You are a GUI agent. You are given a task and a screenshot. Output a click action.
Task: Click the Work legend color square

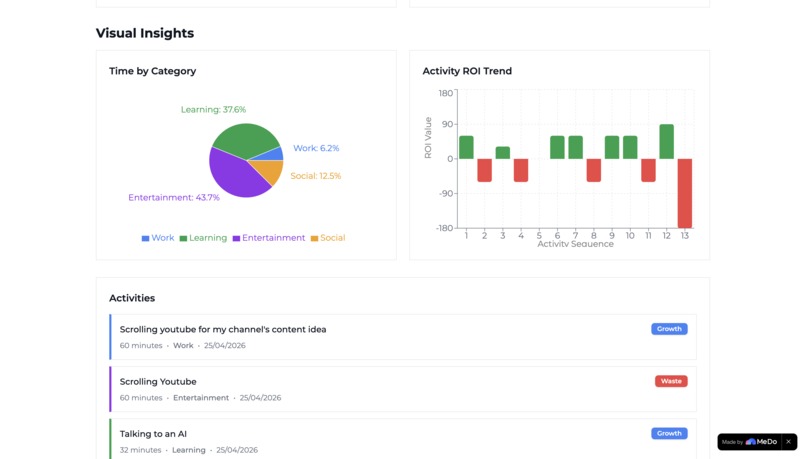point(145,238)
